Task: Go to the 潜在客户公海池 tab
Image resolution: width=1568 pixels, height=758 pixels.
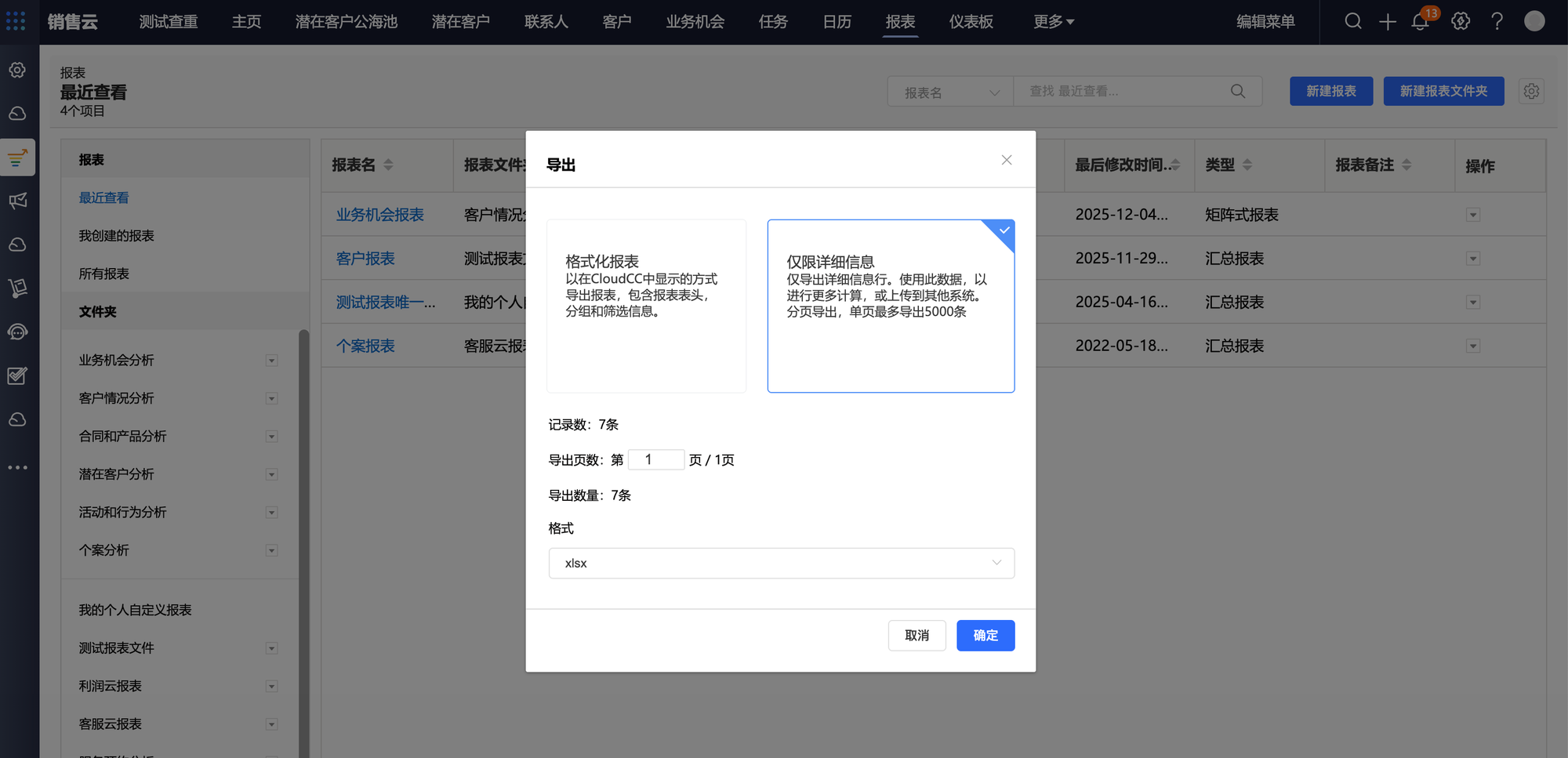Action: 346,22
